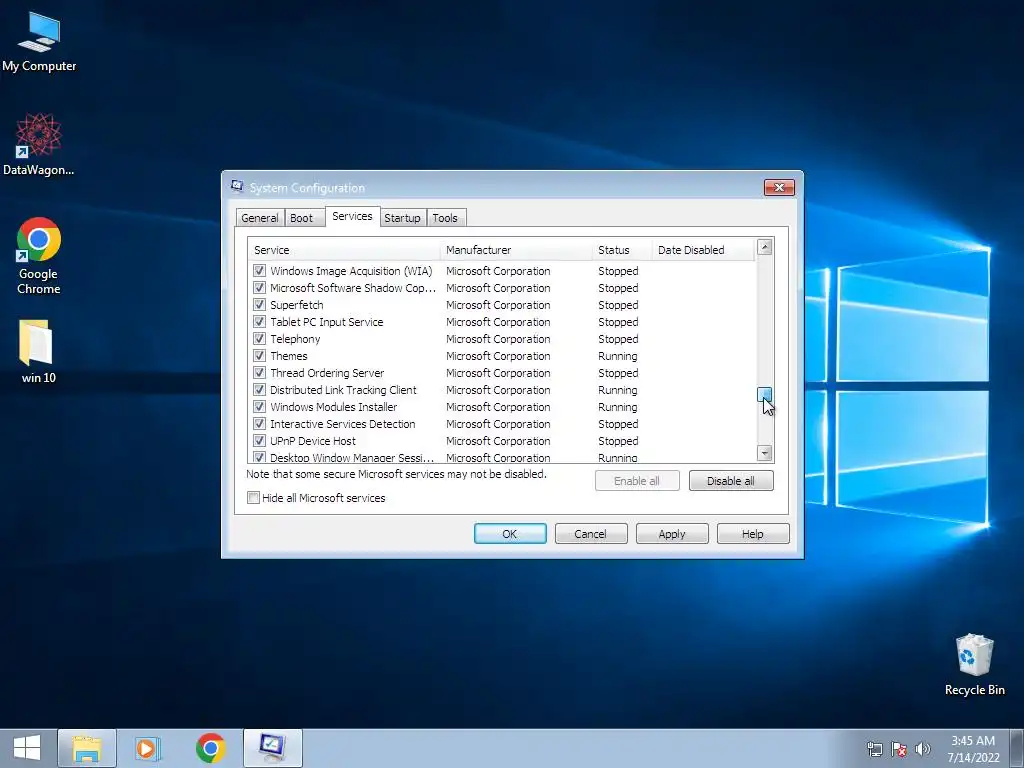Open File Explorer from the taskbar
Viewport: 1024px width, 768px height.
[x=87, y=748]
